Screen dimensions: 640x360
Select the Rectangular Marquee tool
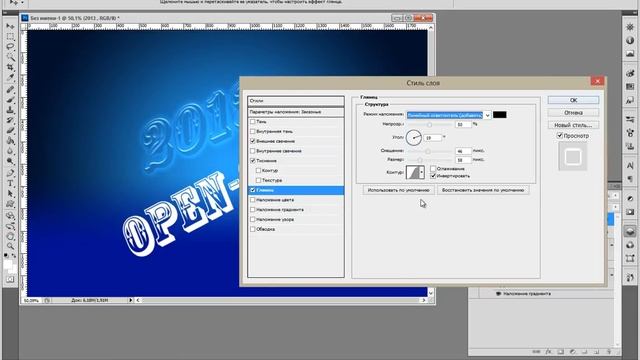(x=10, y=37)
